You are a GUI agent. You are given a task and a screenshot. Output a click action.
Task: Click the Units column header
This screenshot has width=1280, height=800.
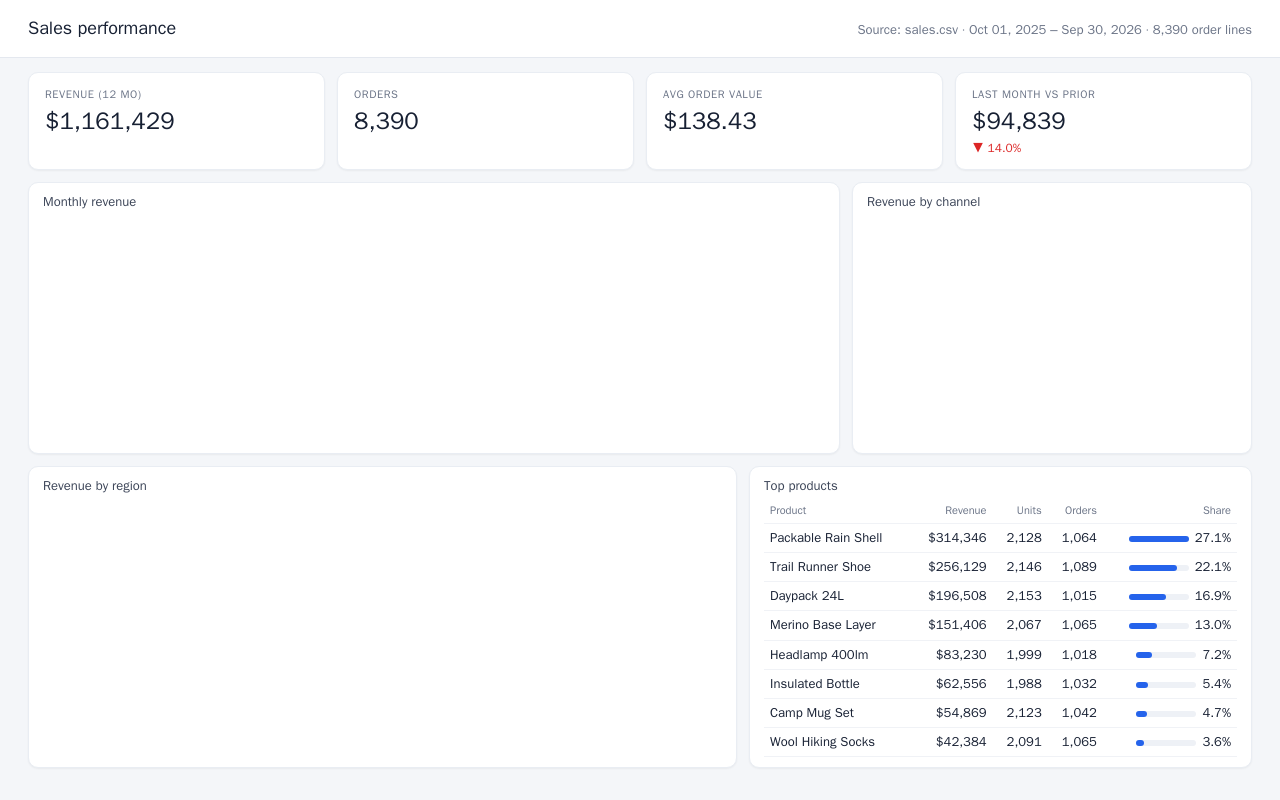point(1029,510)
